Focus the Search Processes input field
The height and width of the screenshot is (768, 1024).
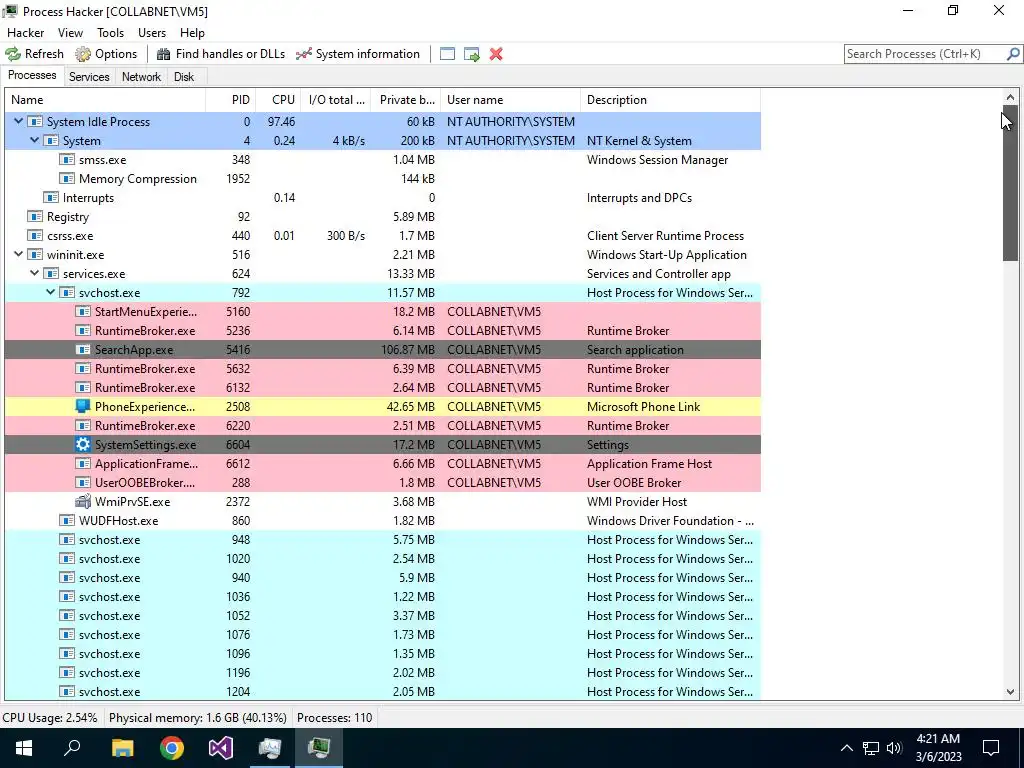pyautogui.click(x=926, y=54)
